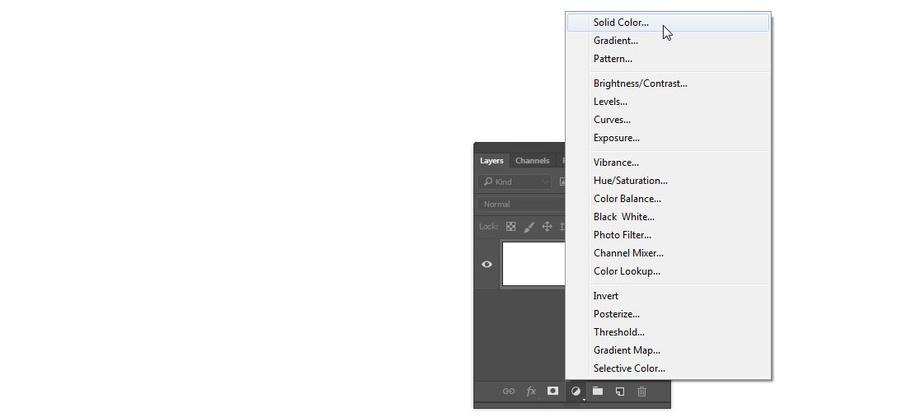Screen dimensions: 900x420
Task: Create a new layer
Action: [x=620, y=392]
